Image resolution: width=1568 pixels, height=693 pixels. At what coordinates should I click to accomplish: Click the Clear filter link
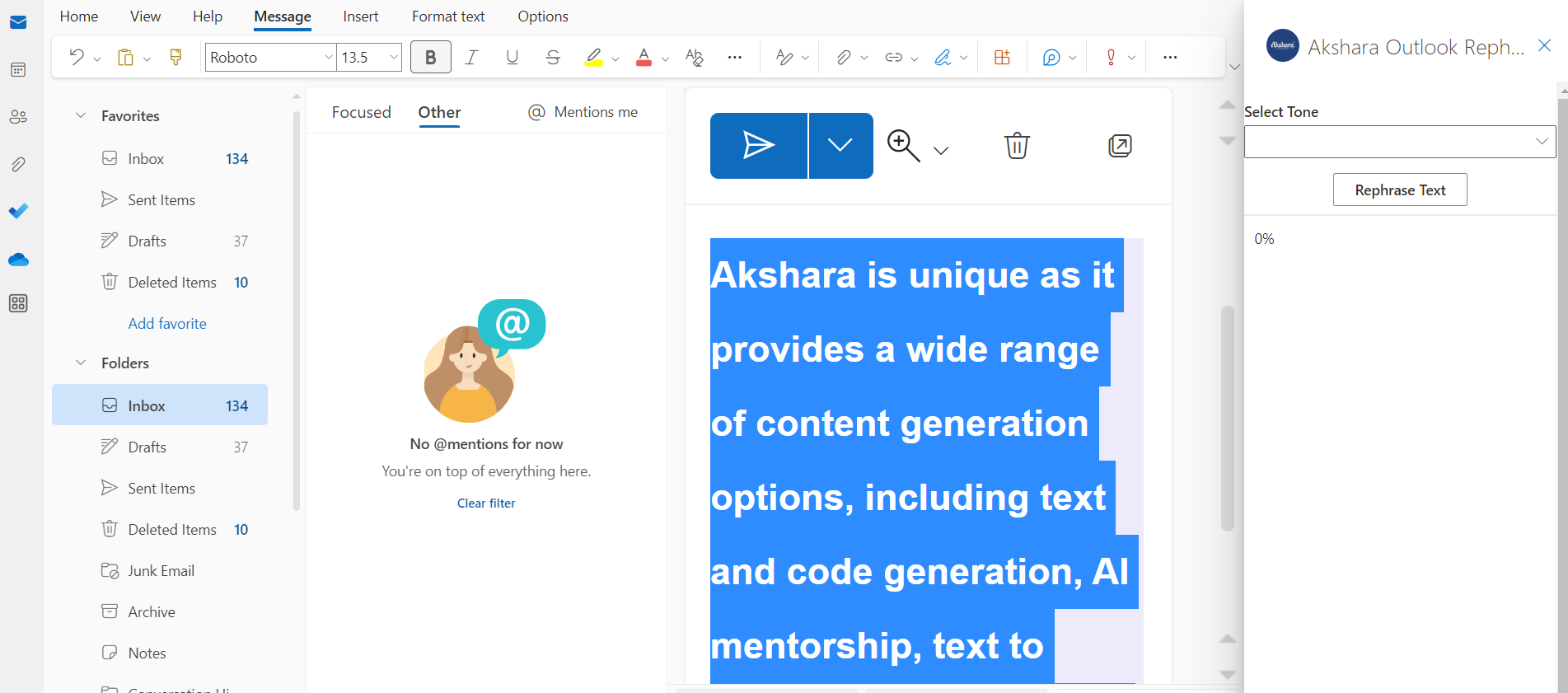coord(486,503)
